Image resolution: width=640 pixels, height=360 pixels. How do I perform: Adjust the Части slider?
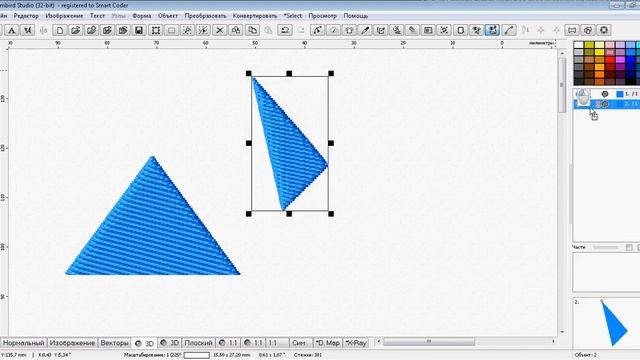pos(605,247)
